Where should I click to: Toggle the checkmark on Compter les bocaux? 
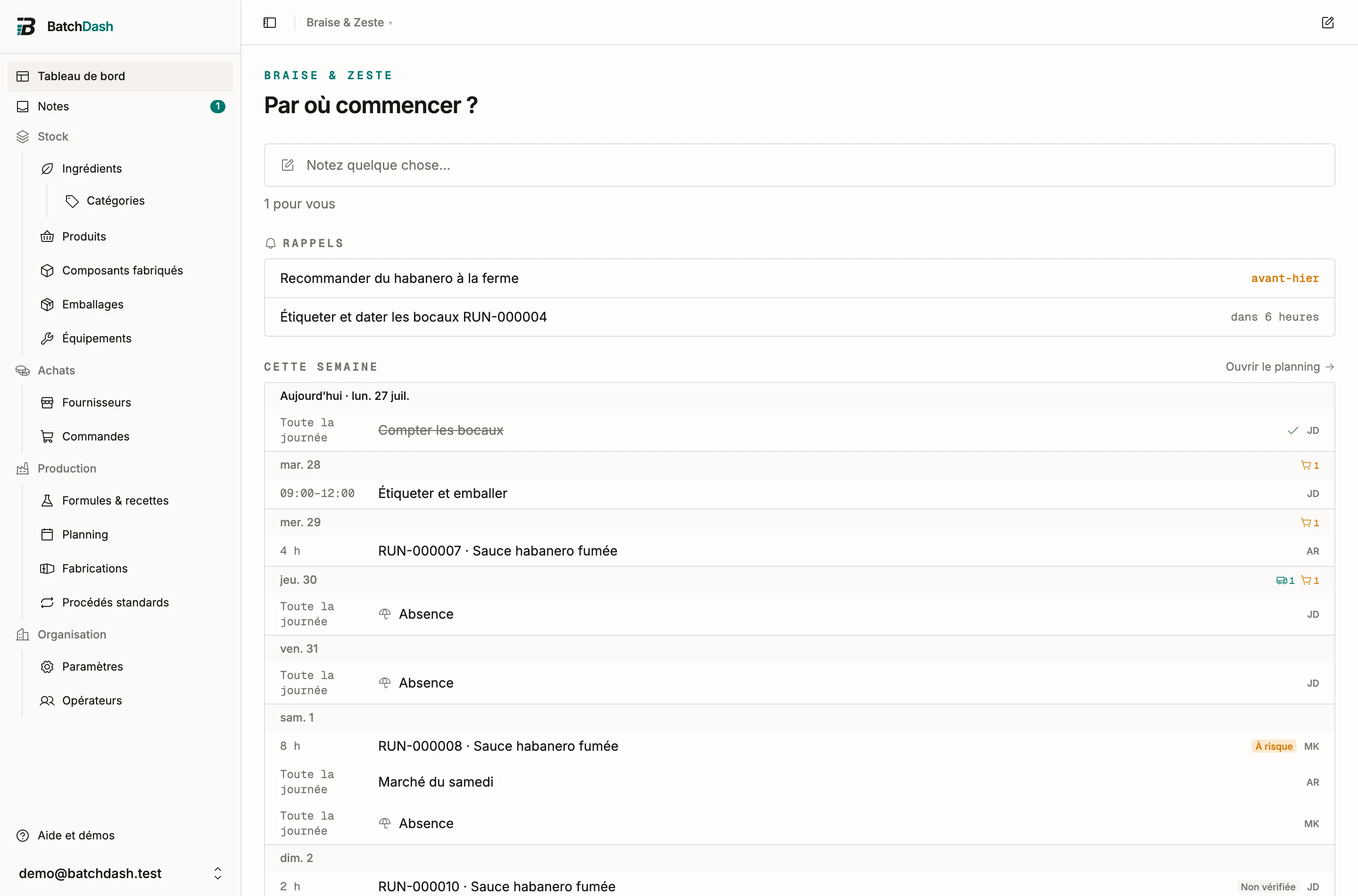tap(1293, 431)
